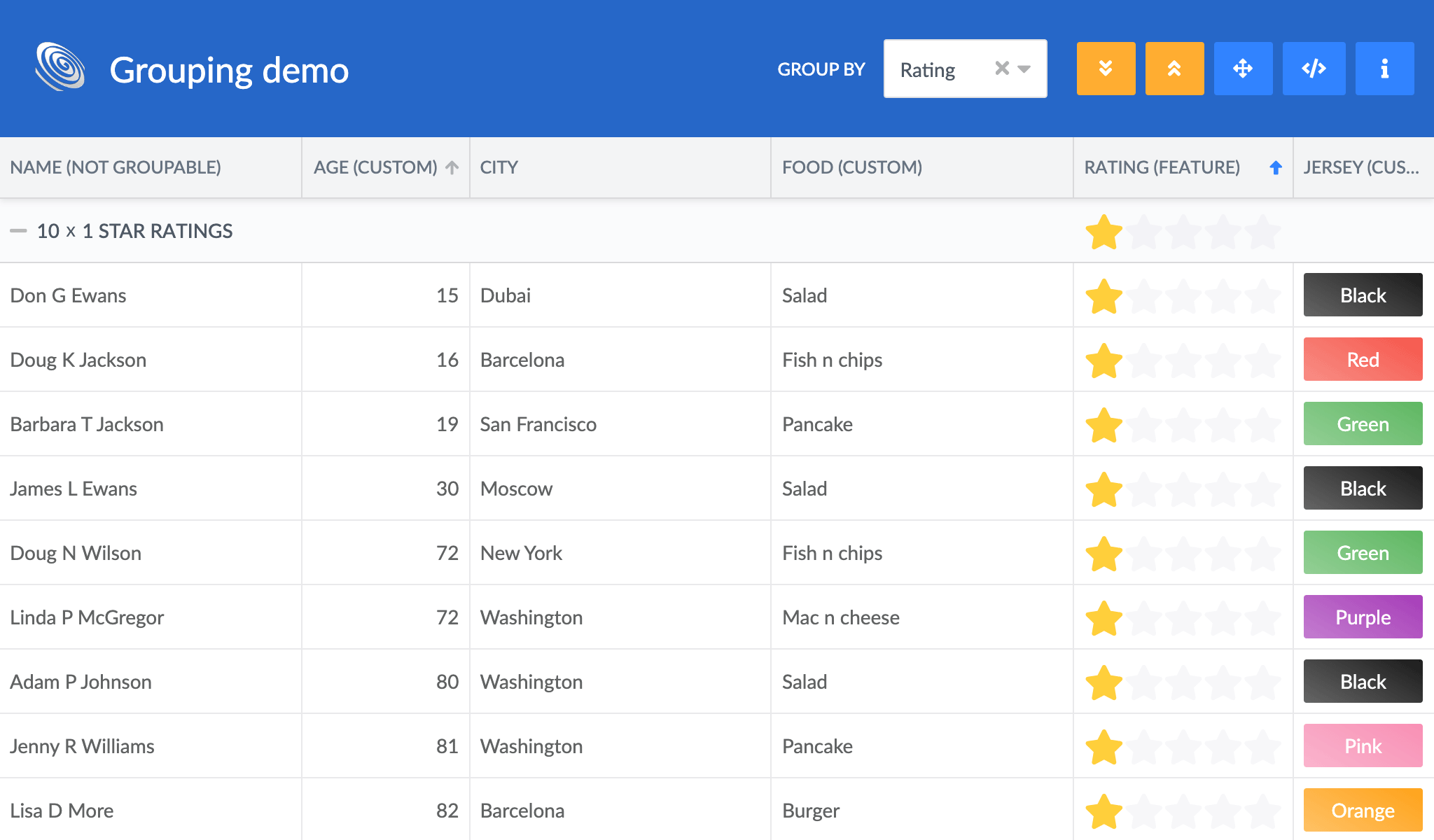Expand all groups with the double-down chevron button

coord(1105,69)
